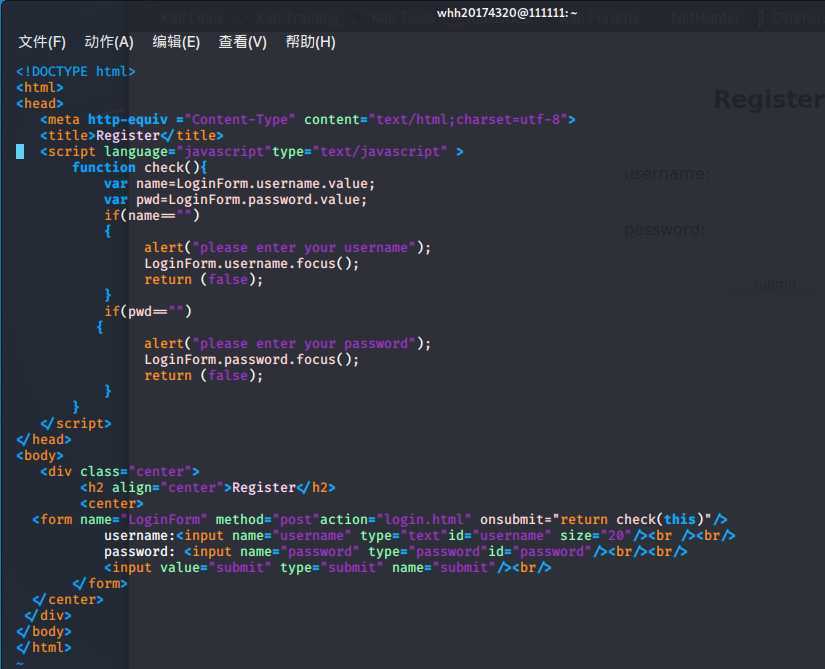Image resolution: width=825 pixels, height=669 pixels.
Task: Click the LoginForm.password.focus(); line
Action: pyautogui.click(x=252, y=360)
